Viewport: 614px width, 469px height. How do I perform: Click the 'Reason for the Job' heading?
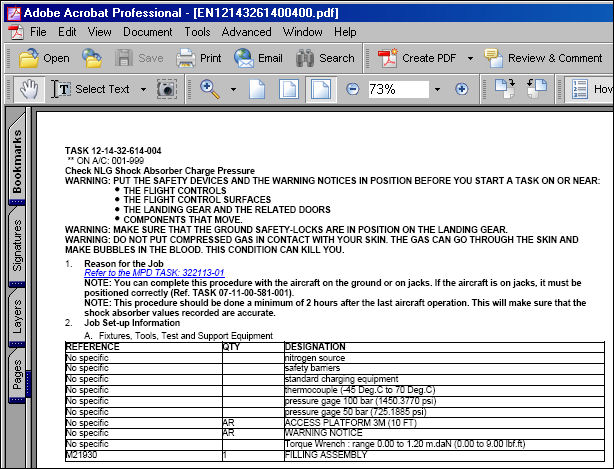point(124,263)
